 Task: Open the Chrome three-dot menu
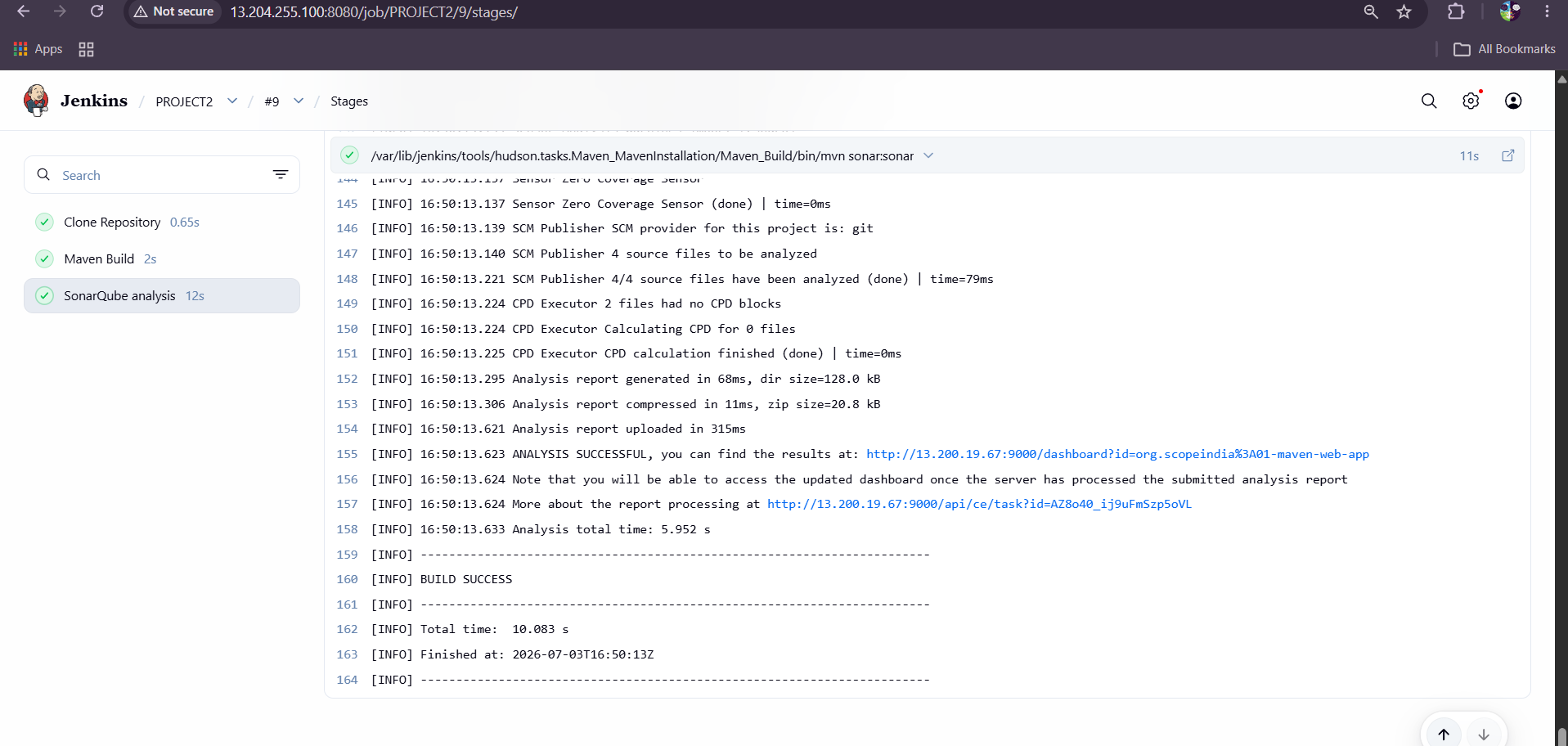click(1547, 11)
